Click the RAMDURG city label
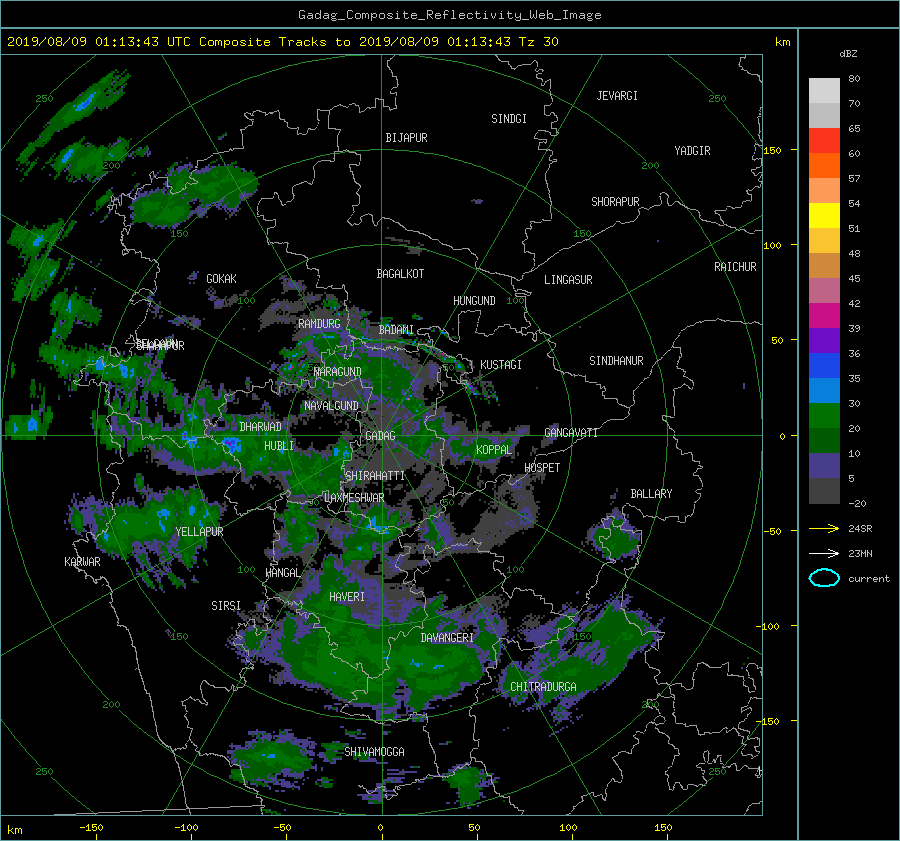The image size is (900, 841). (x=319, y=324)
